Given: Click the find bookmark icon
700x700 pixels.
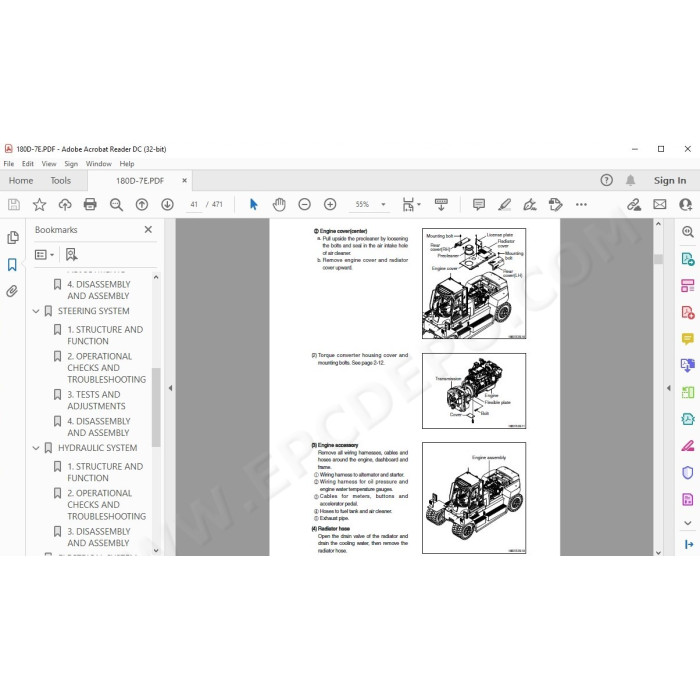Looking at the screenshot, I should click(71, 254).
